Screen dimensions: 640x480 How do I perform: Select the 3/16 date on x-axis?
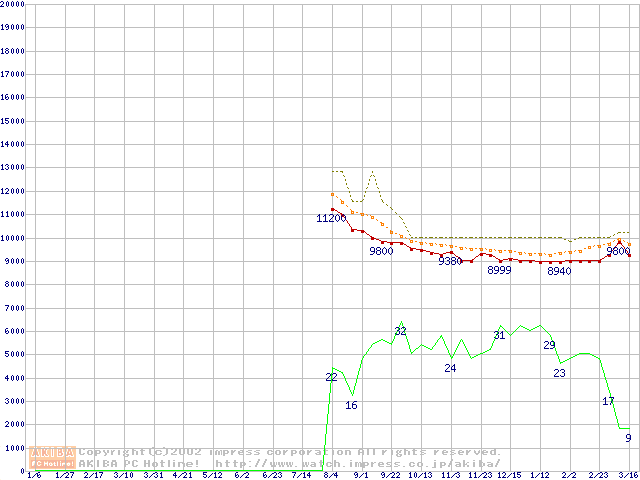pos(628,475)
